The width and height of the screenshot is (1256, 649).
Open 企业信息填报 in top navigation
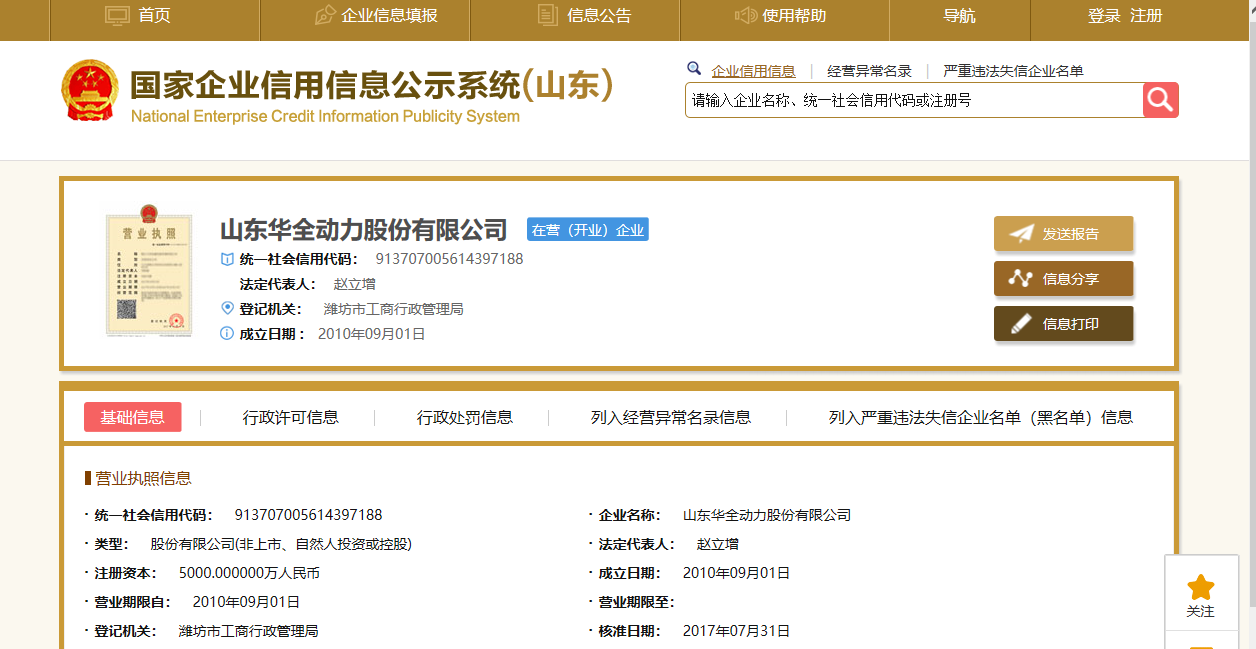point(390,15)
